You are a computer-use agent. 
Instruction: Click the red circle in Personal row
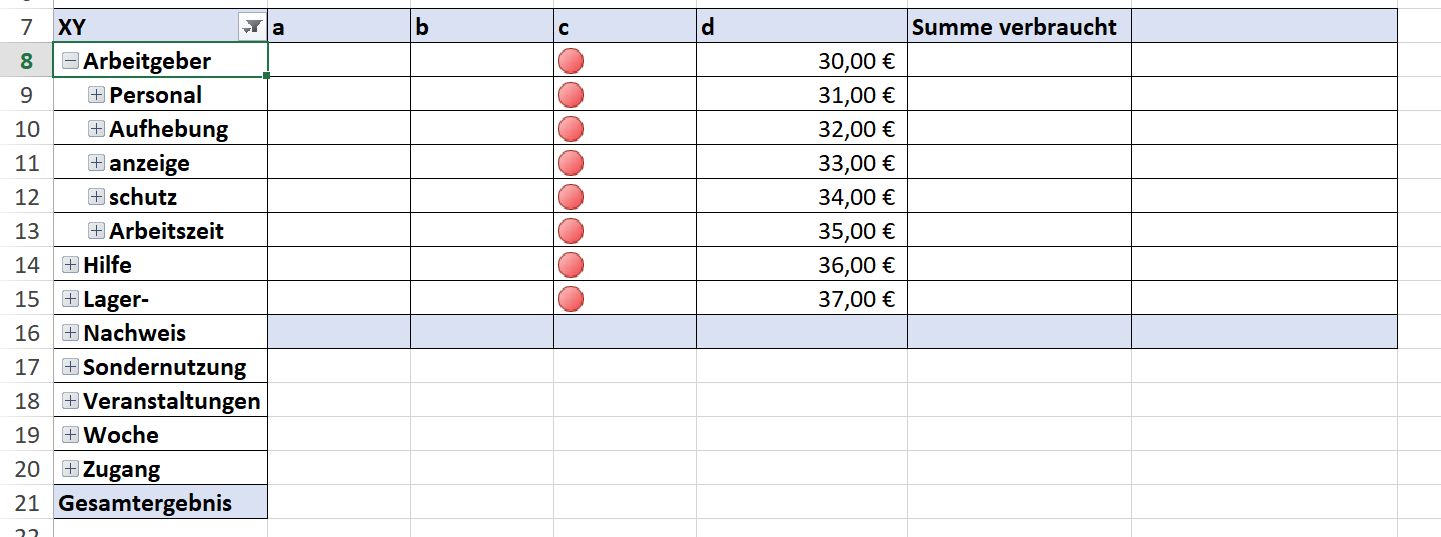pyautogui.click(x=571, y=95)
